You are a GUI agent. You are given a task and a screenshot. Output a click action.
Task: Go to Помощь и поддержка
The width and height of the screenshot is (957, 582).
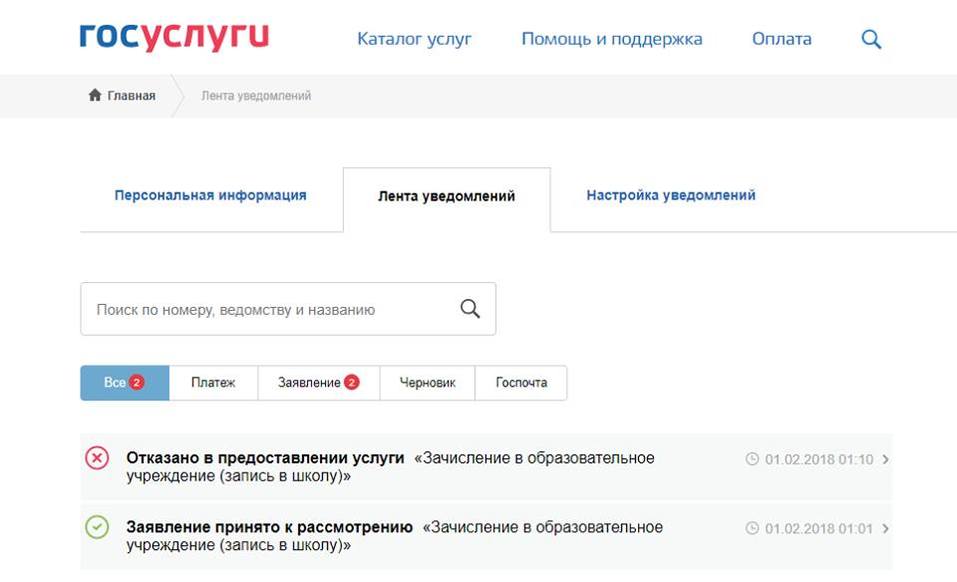[611, 40]
